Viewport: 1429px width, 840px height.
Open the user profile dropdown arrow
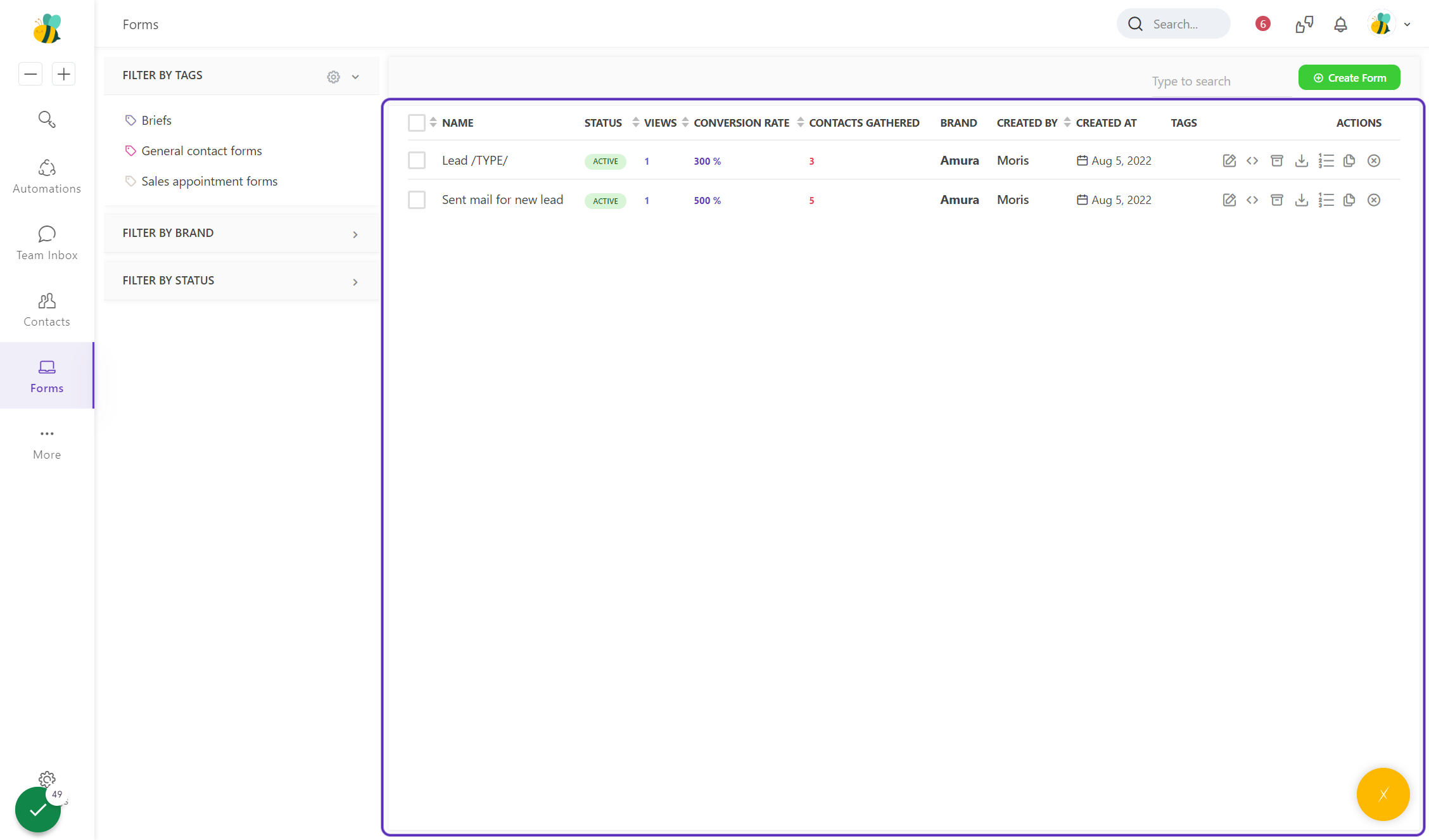[1407, 25]
